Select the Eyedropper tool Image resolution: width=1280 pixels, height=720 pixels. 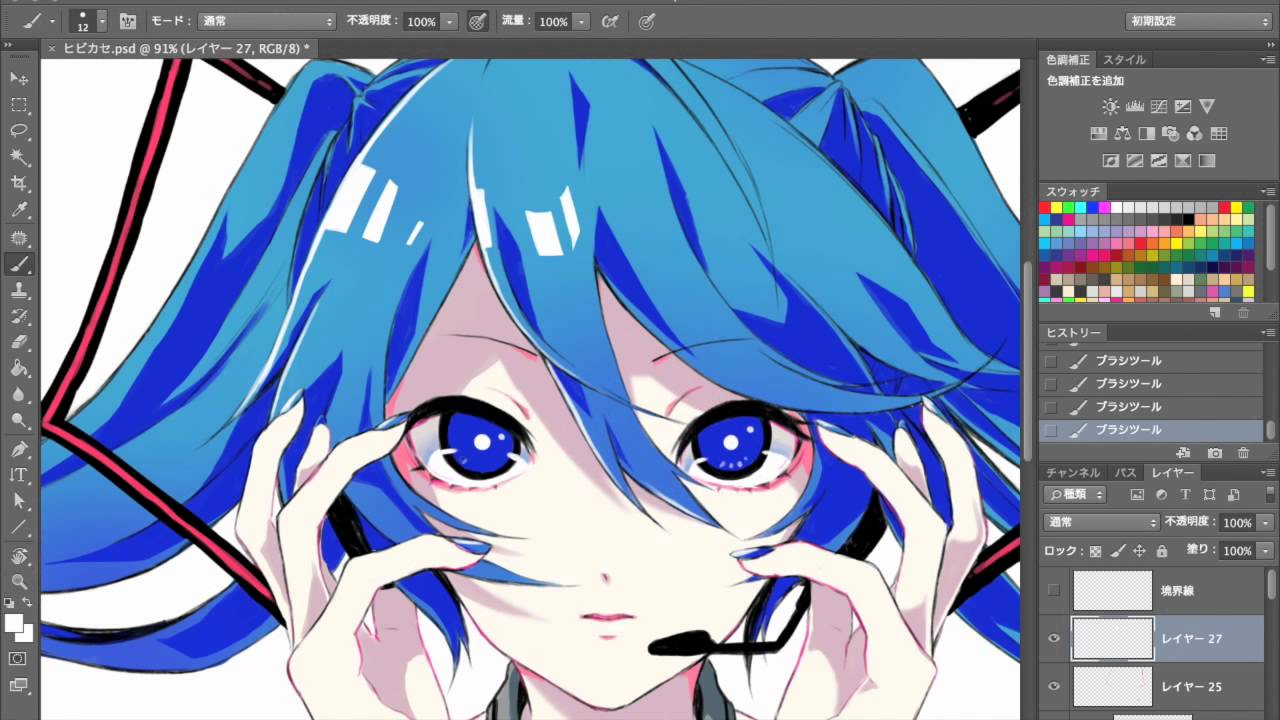(19, 211)
